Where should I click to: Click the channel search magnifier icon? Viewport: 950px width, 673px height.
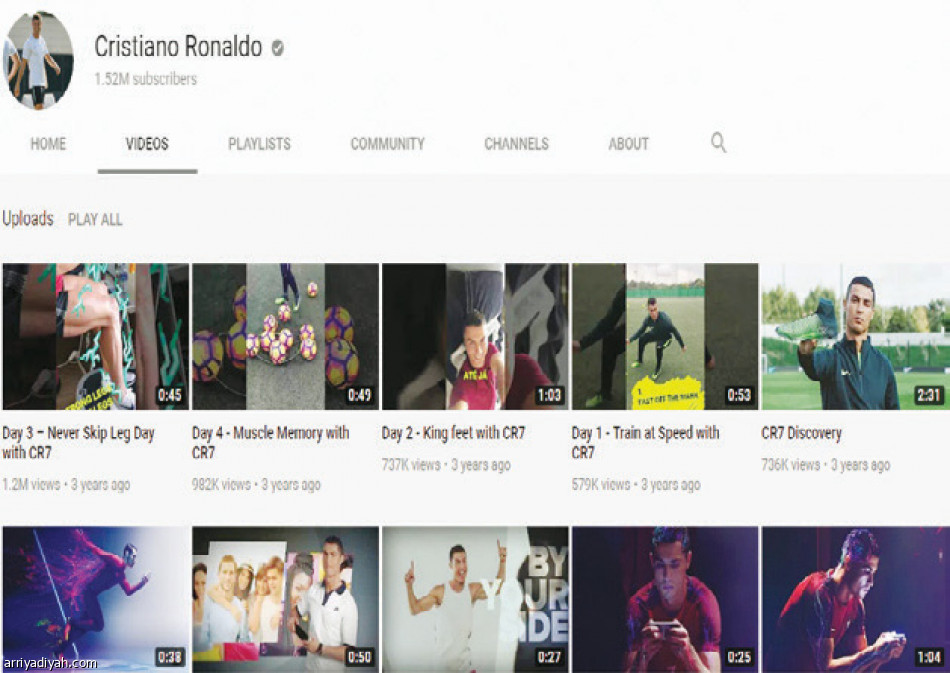coord(718,143)
